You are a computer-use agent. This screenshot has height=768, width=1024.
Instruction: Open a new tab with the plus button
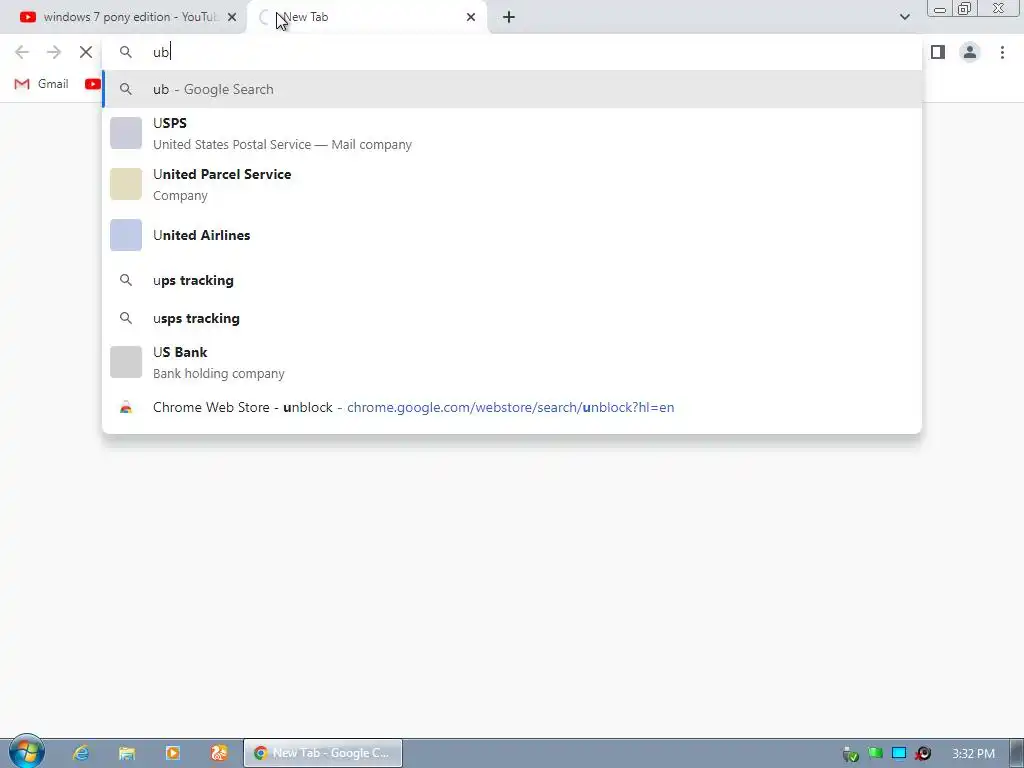(x=509, y=18)
